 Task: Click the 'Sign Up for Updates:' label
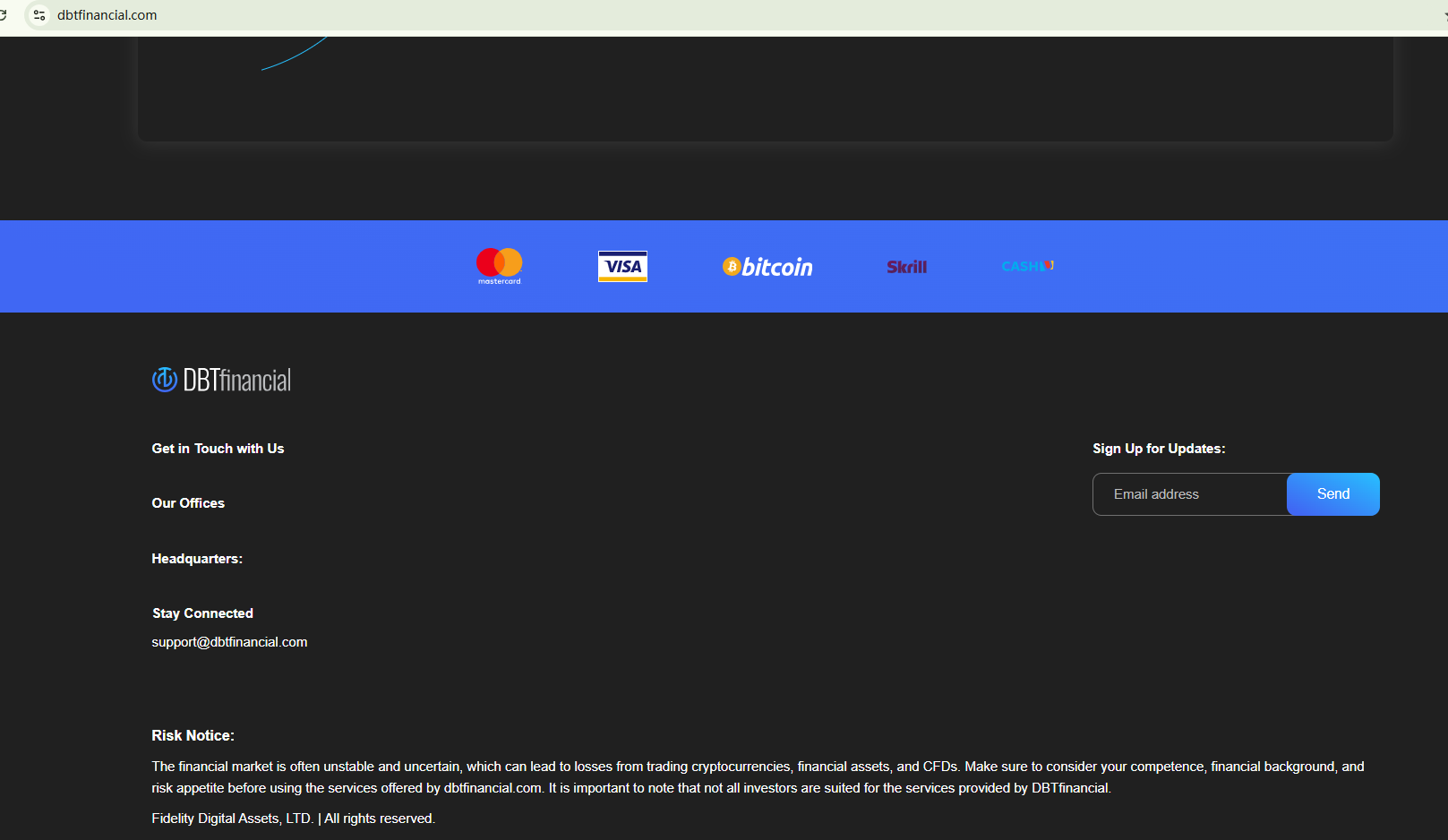click(1159, 449)
